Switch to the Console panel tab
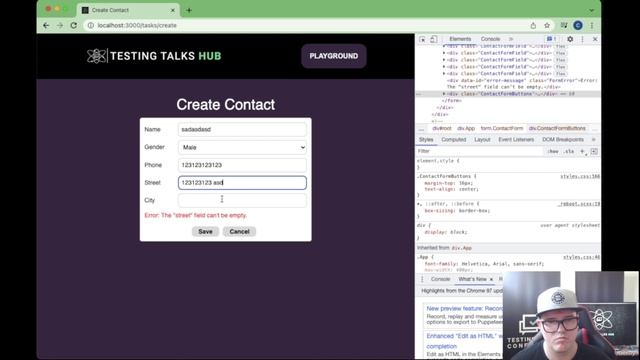 coord(490,39)
